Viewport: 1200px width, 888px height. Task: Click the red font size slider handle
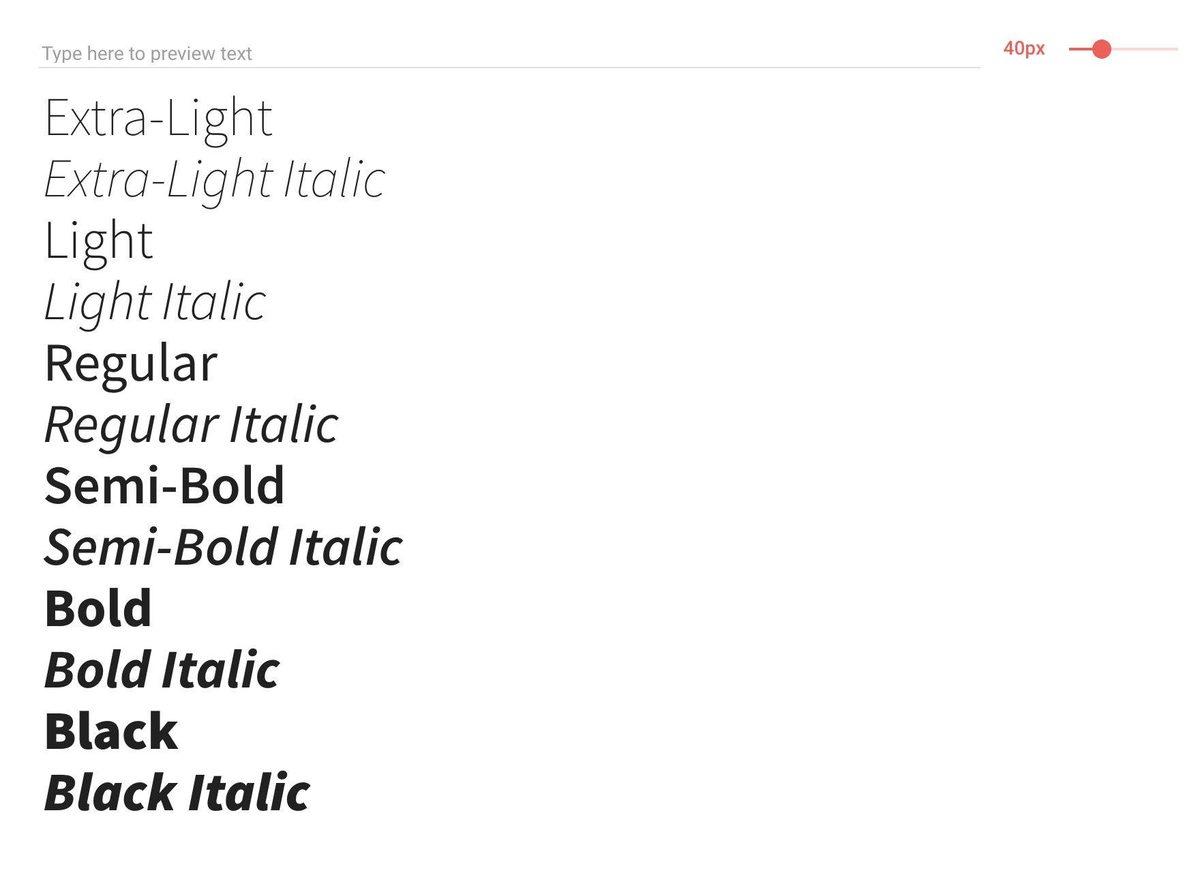1101,49
